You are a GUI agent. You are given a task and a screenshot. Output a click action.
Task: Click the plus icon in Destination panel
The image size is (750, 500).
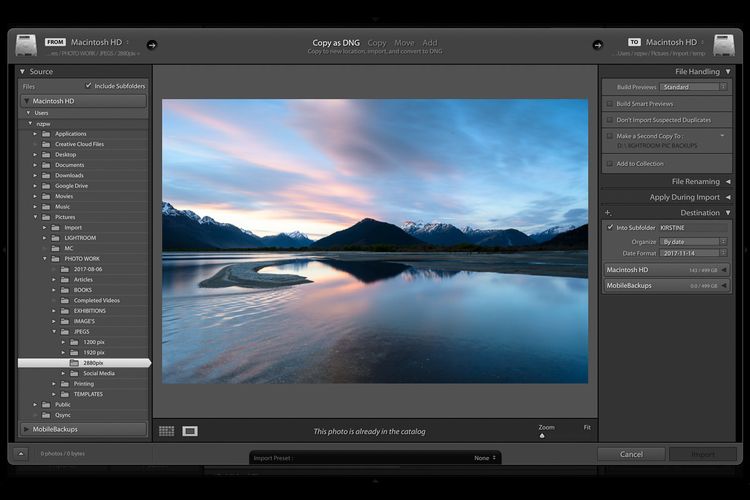(607, 213)
